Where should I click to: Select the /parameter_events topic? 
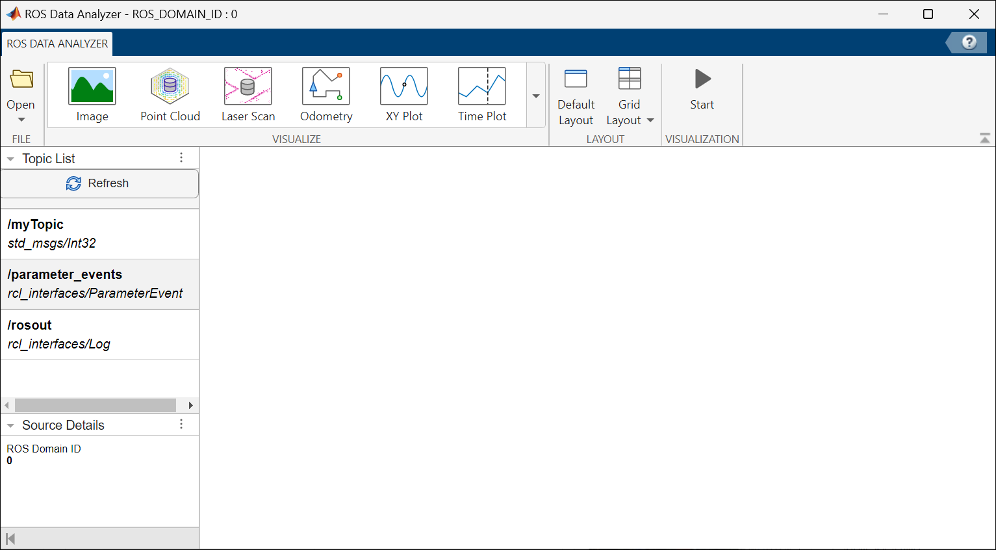(x=100, y=285)
